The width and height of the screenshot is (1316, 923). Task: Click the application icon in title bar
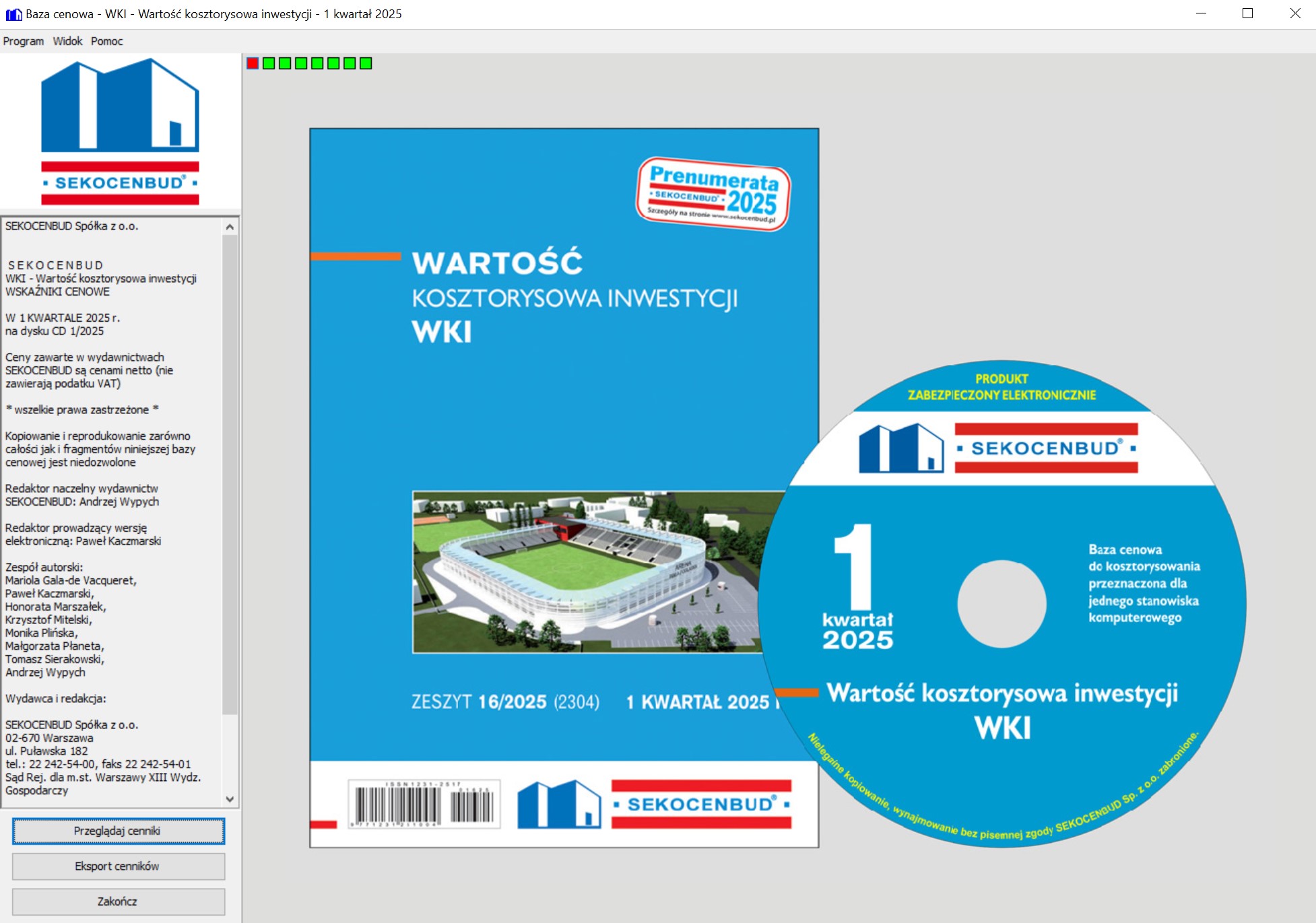point(13,14)
